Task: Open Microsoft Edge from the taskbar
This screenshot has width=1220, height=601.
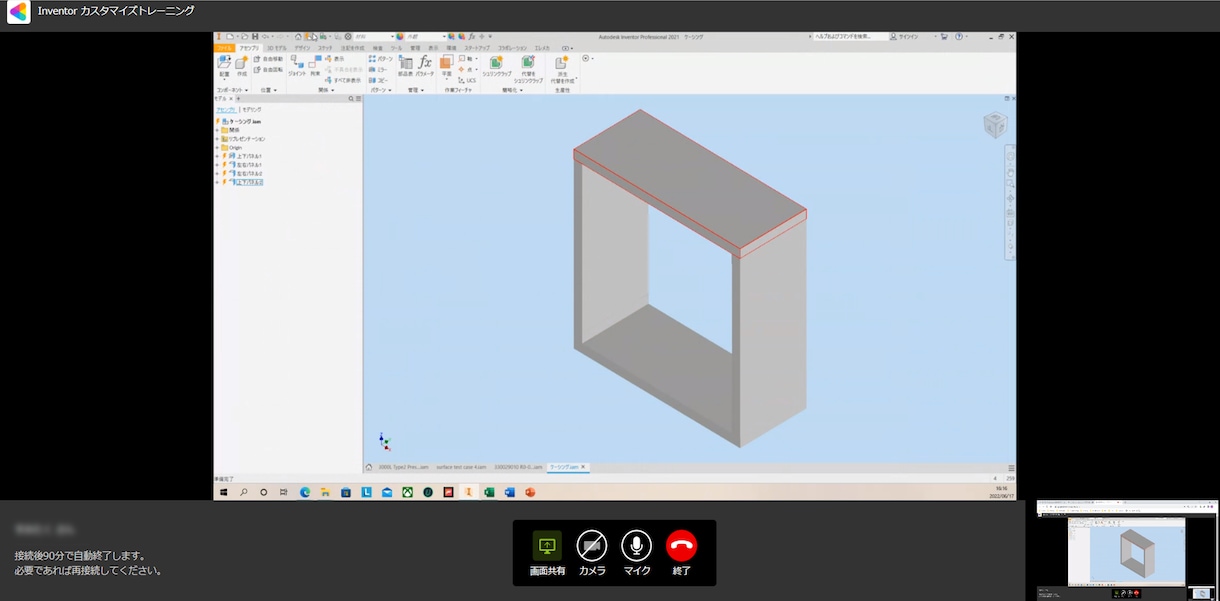Action: point(305,492)
